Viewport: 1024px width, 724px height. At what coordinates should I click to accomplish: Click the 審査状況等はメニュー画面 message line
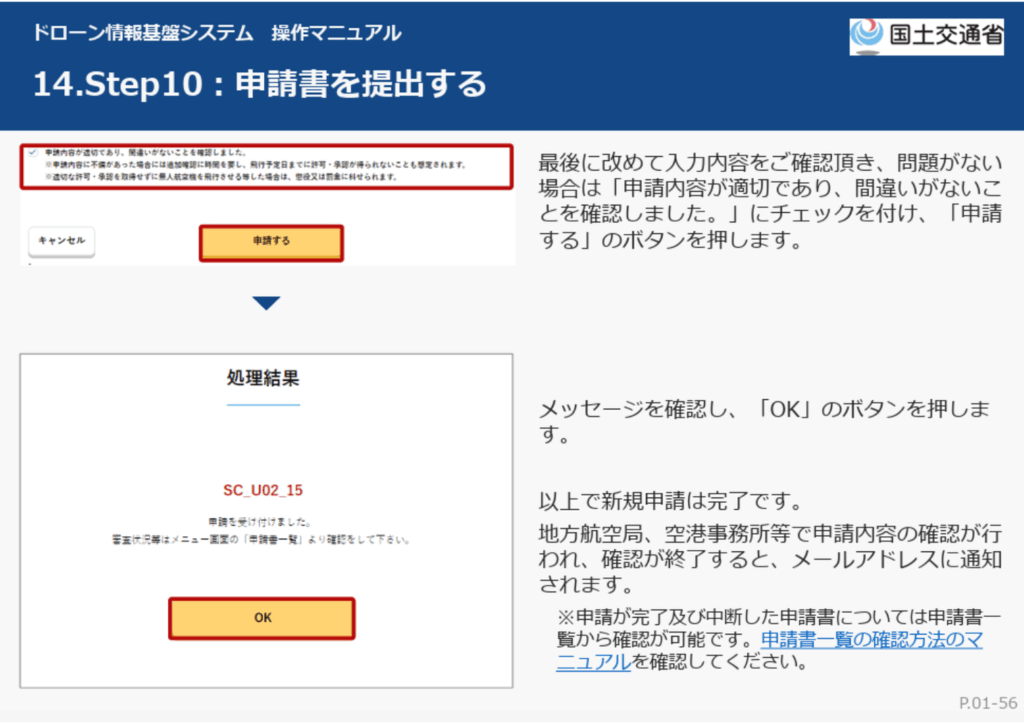263,539
